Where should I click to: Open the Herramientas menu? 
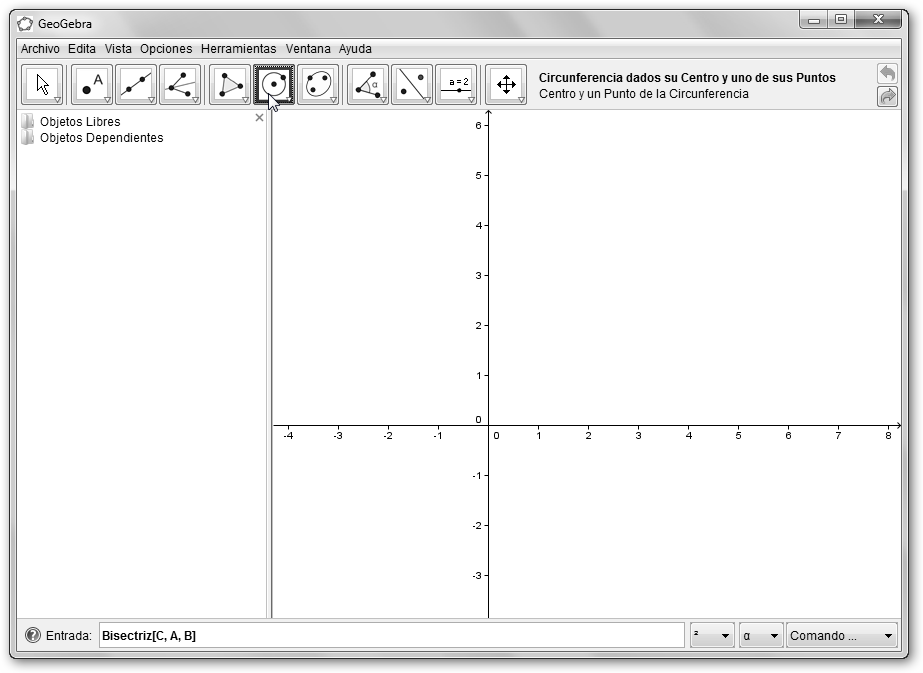point(238,48)
